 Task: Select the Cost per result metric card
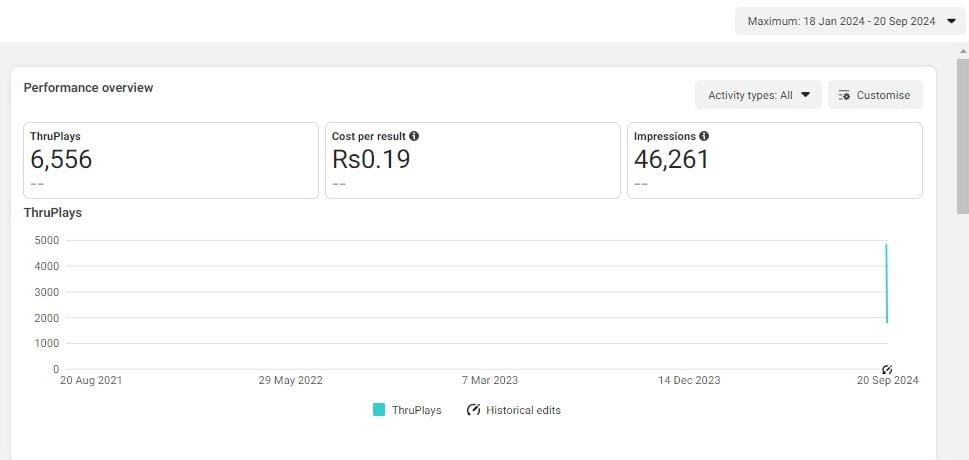pyautogui.click(x=473, y=160)
